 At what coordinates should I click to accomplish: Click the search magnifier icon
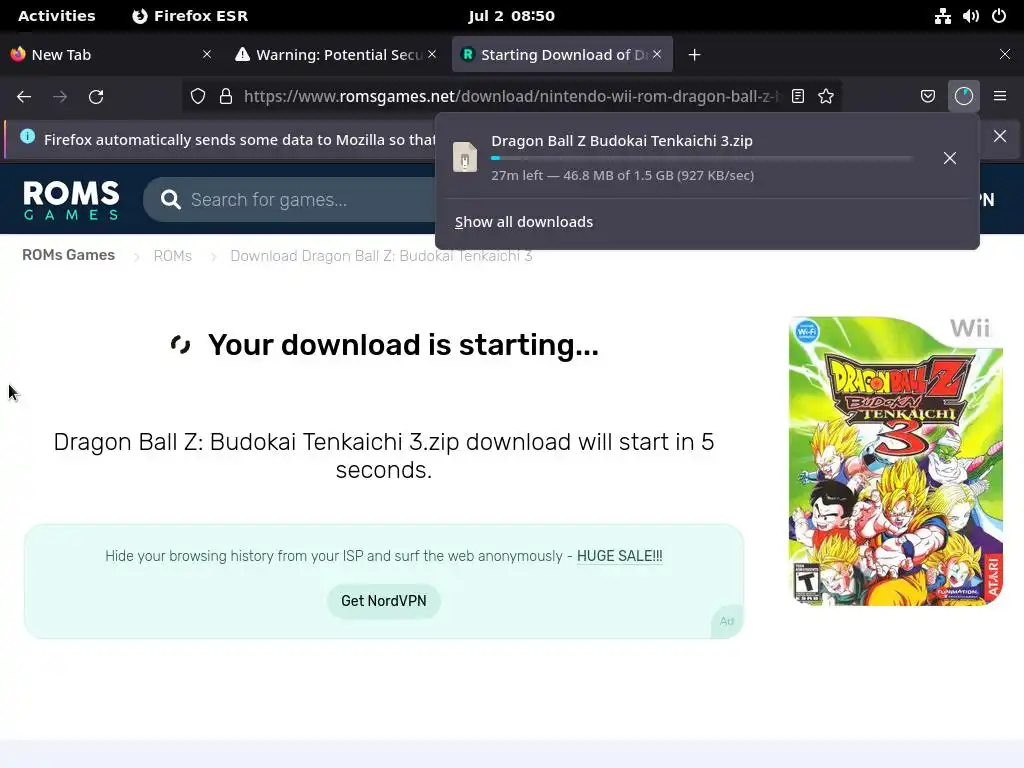[170, 199]
